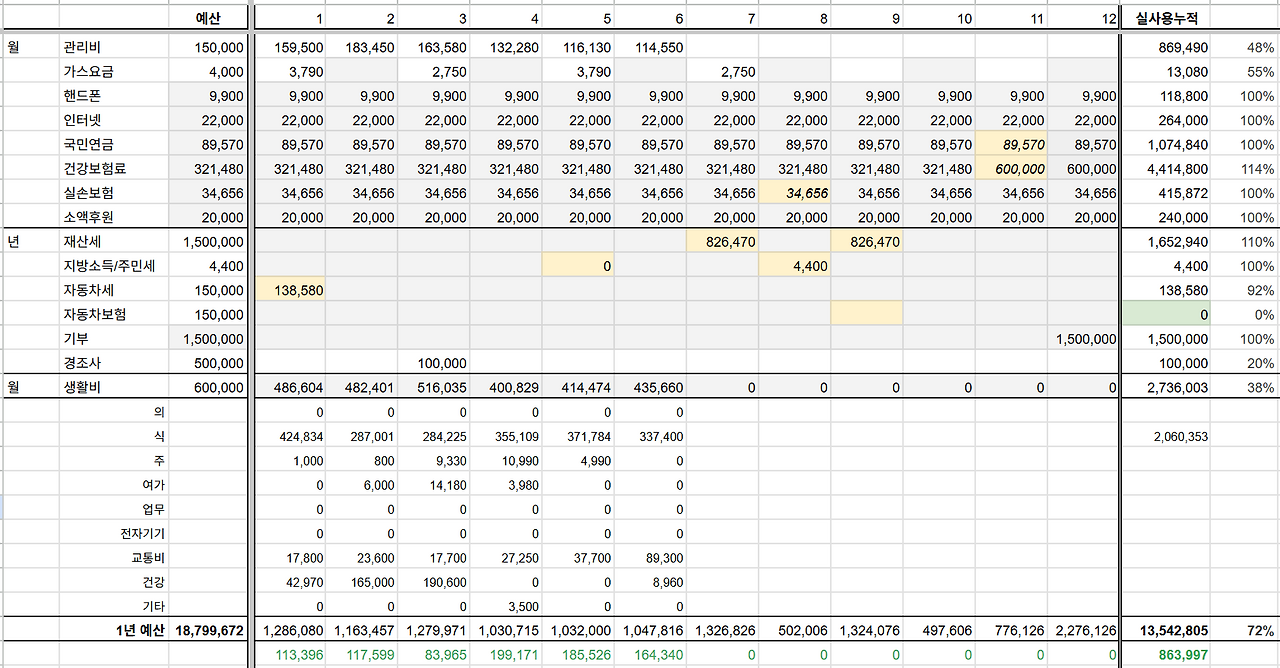The image size is (1280, 668).
Task: Select the green 863,997 cell
Action: 1167,654
